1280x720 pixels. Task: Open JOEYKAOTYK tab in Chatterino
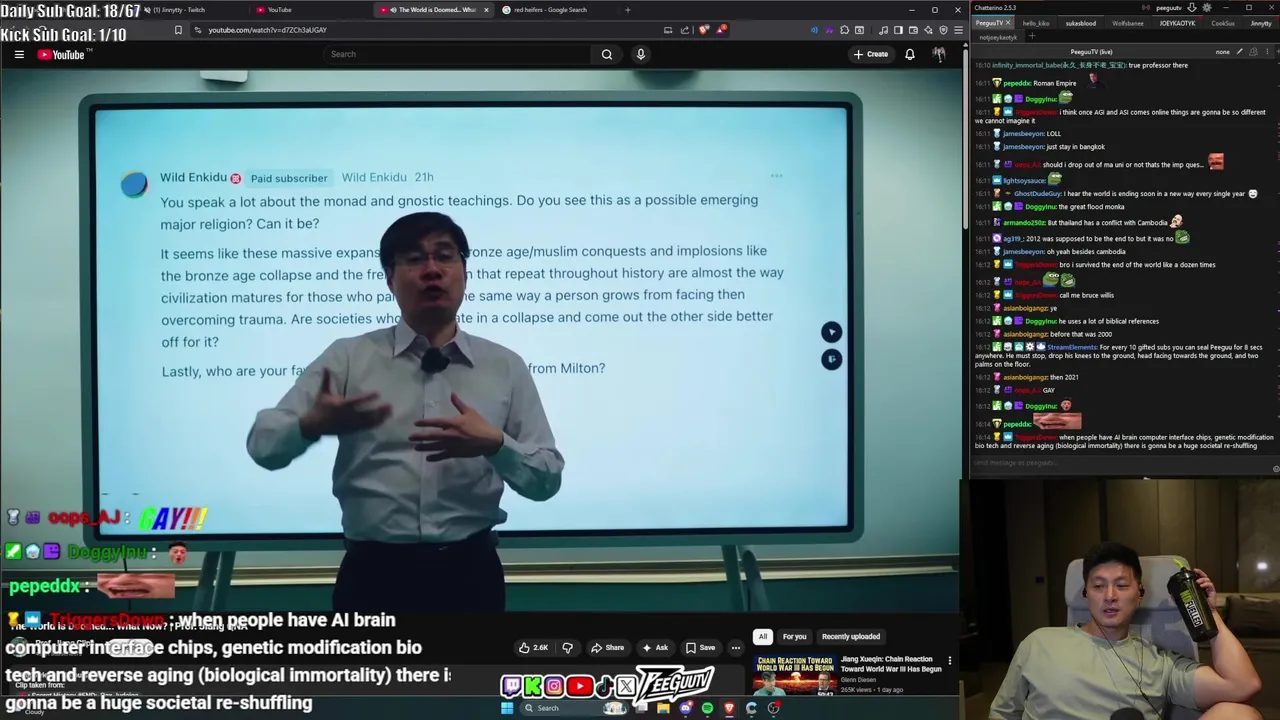click(1177, 23)
